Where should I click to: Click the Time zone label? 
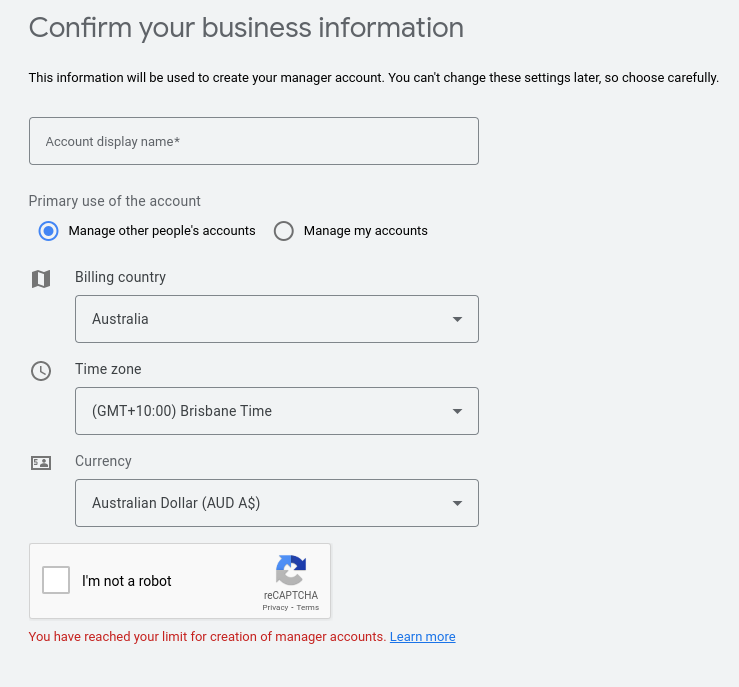tap(108, 369)
